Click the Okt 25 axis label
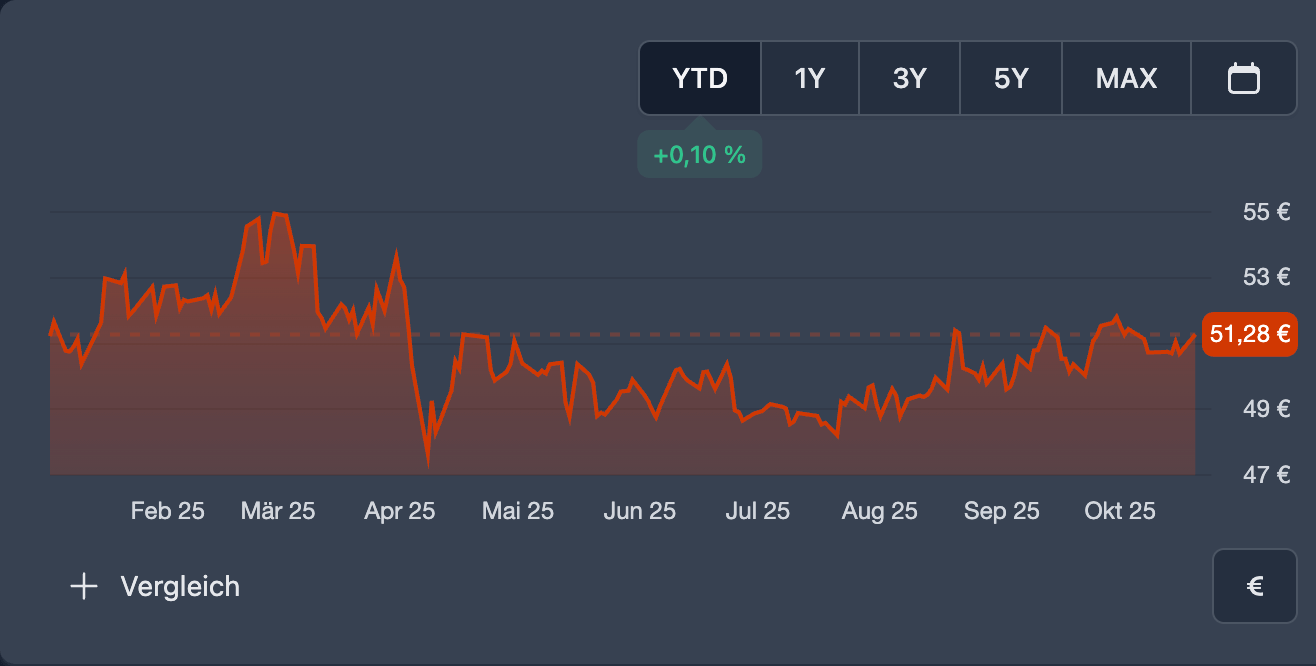Image resolution: width=1316 pixels, height=666 pixels. pyautogui.click(x=1120, y=511)
